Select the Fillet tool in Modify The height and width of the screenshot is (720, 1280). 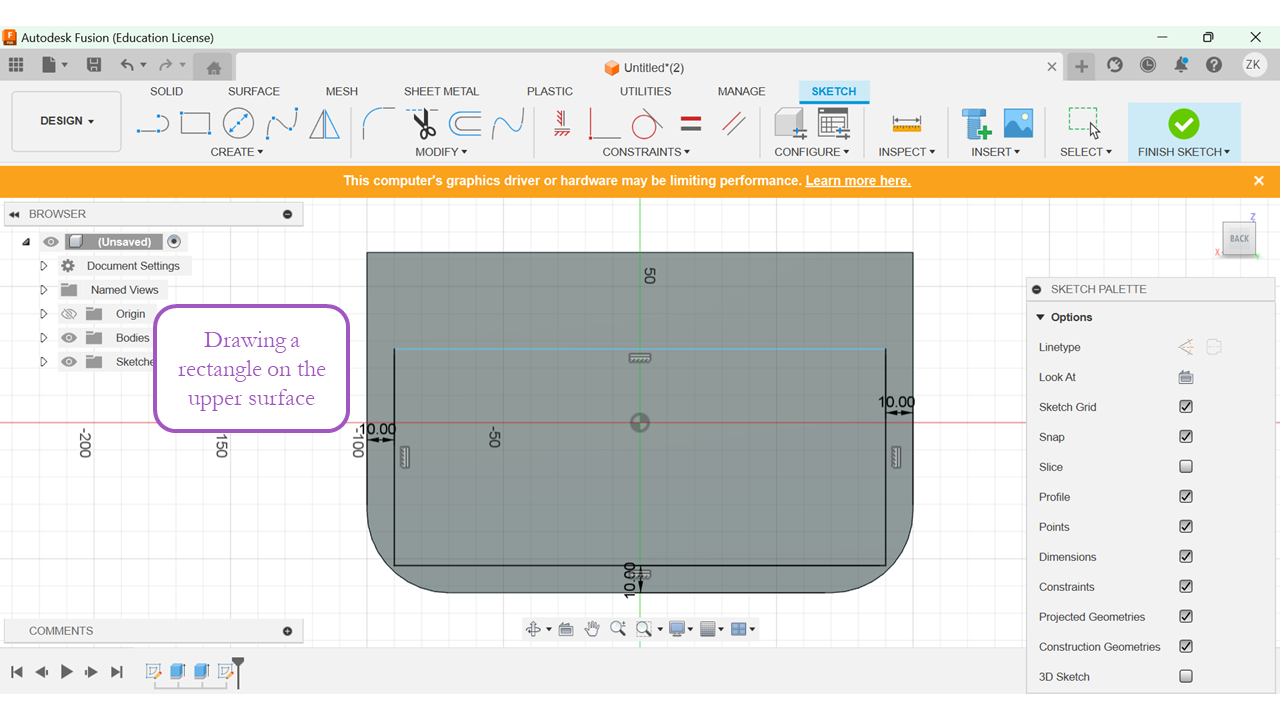coord(378,124)
